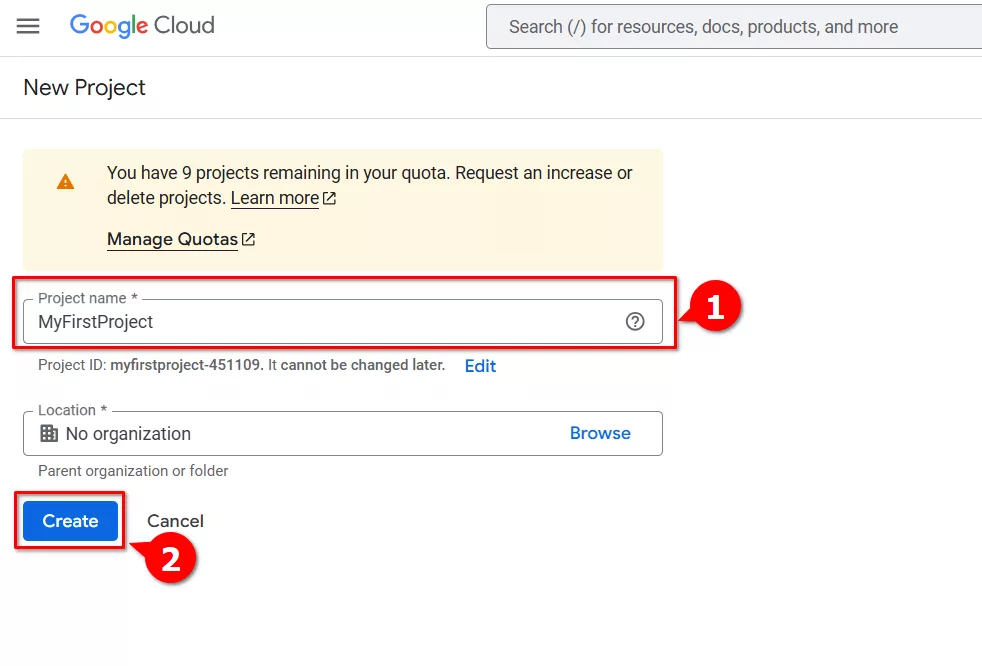Open the Learn more quota documentation
The image size is (982, 666).
point(274,197)
